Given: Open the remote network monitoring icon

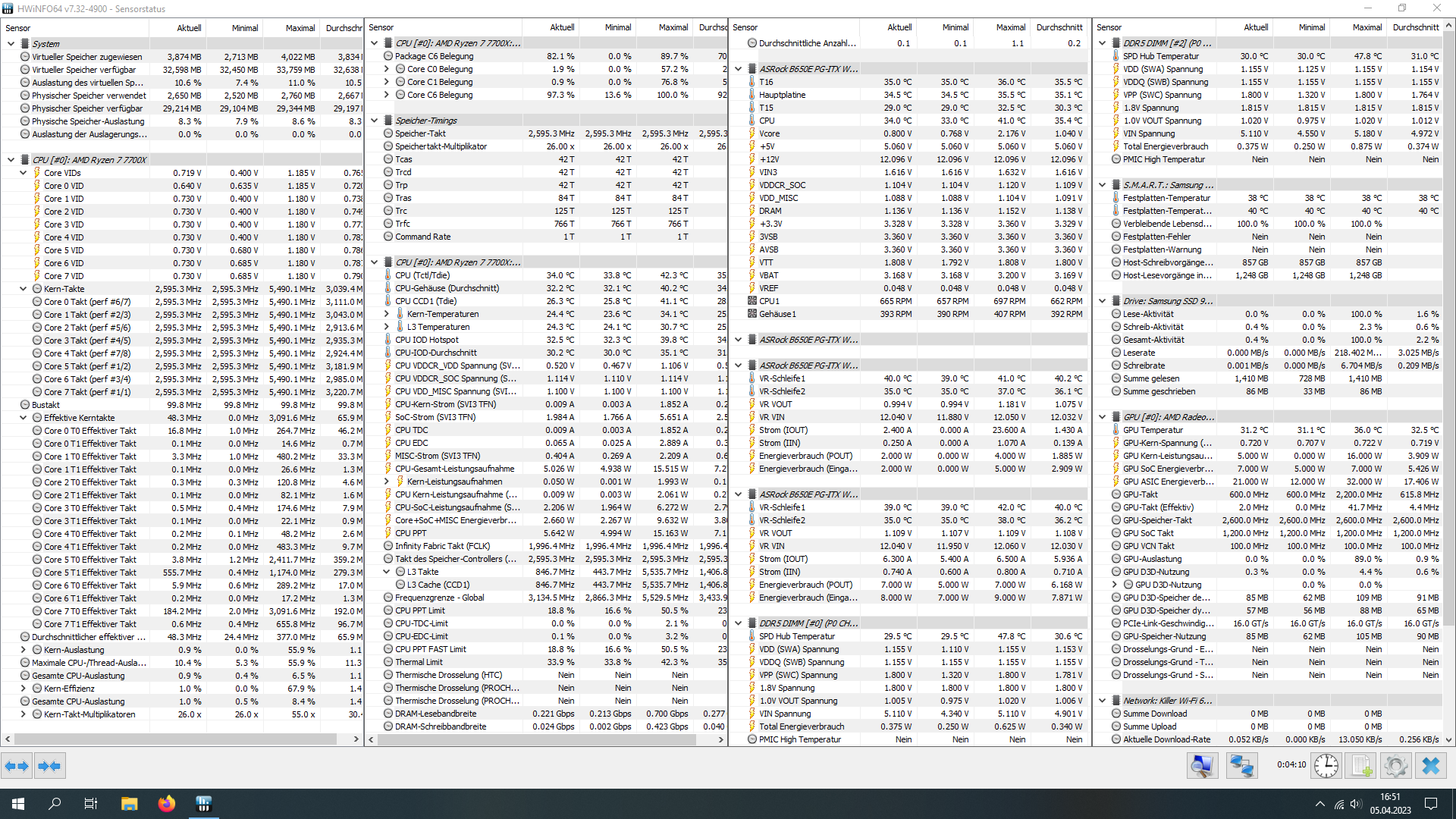Looking at the screenshot, I should coord(1241,766).
